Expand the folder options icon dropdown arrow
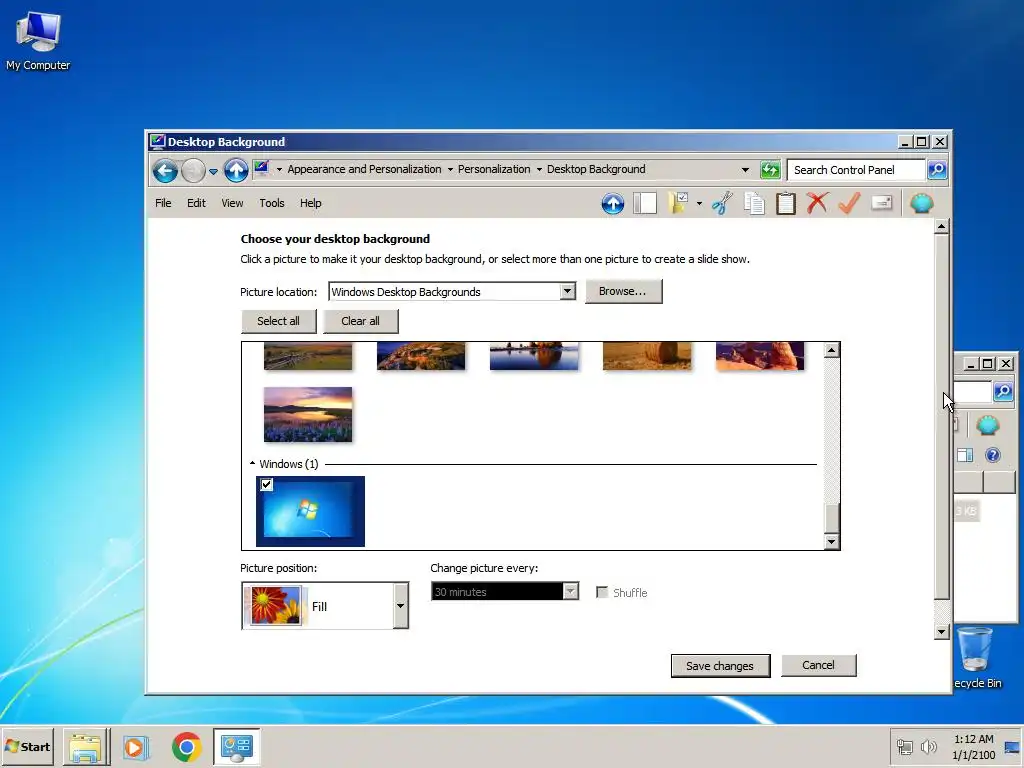This screenshot has height=768, width=1024. point(699,204)
